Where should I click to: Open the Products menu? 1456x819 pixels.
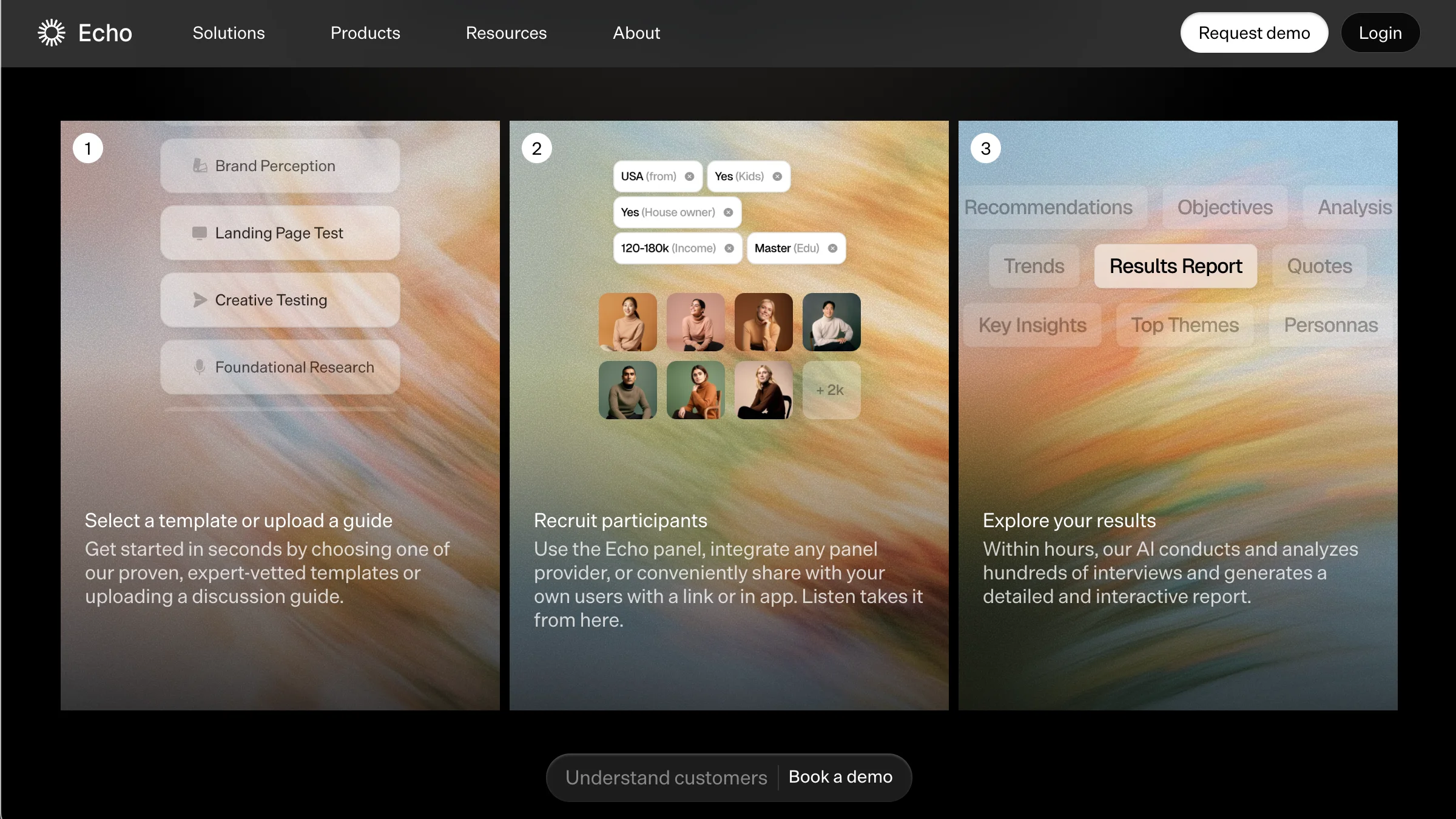coord(365,33)
